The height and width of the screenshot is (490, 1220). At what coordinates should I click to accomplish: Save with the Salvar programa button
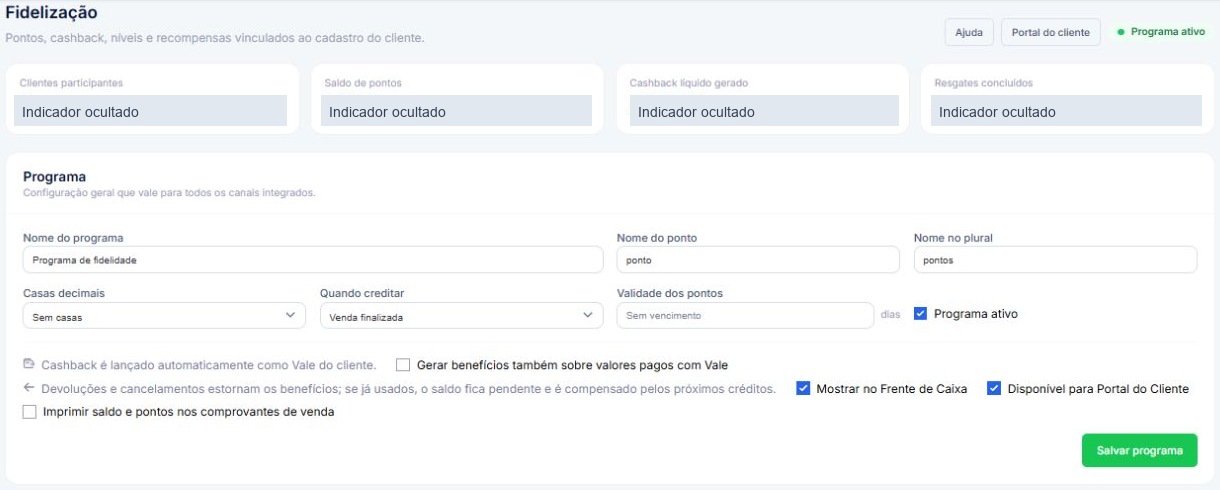point(1139,450)
